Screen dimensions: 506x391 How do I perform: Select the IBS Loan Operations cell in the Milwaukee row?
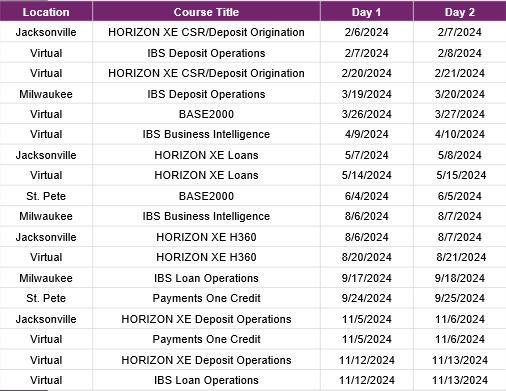206,278
